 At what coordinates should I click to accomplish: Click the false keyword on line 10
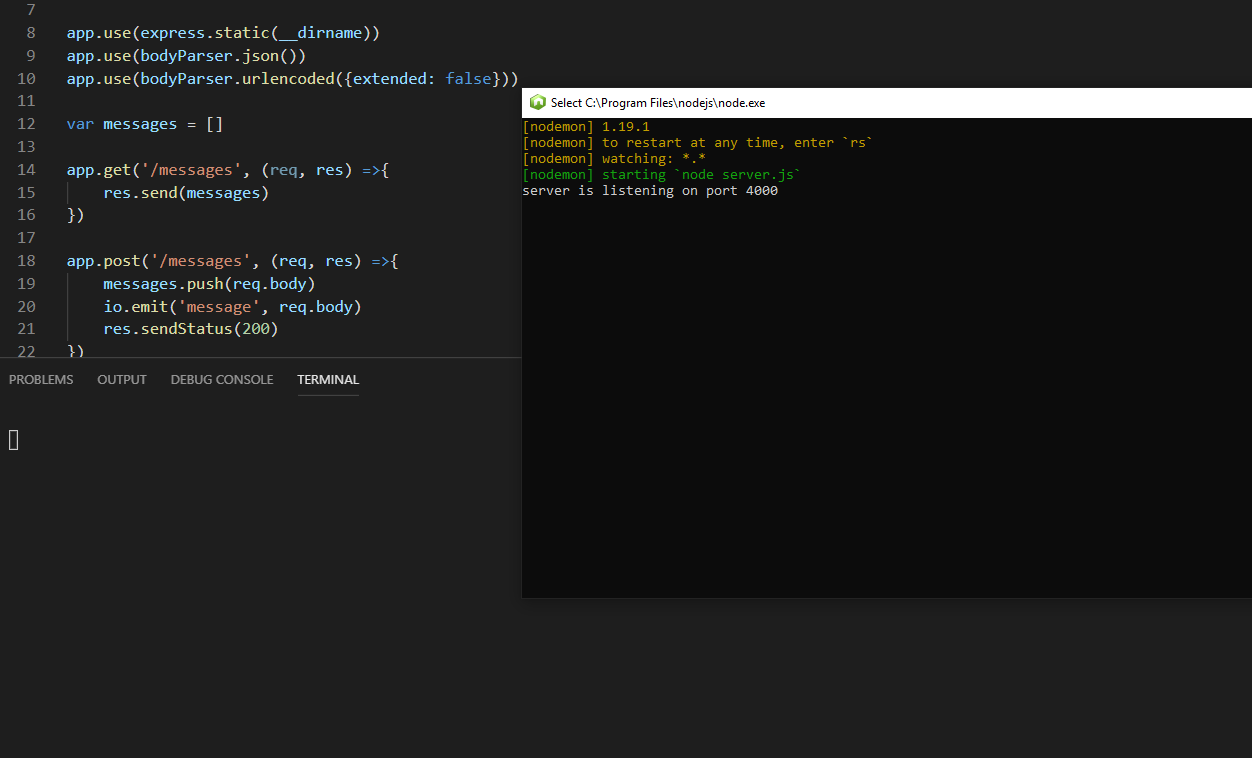(468, 78)
